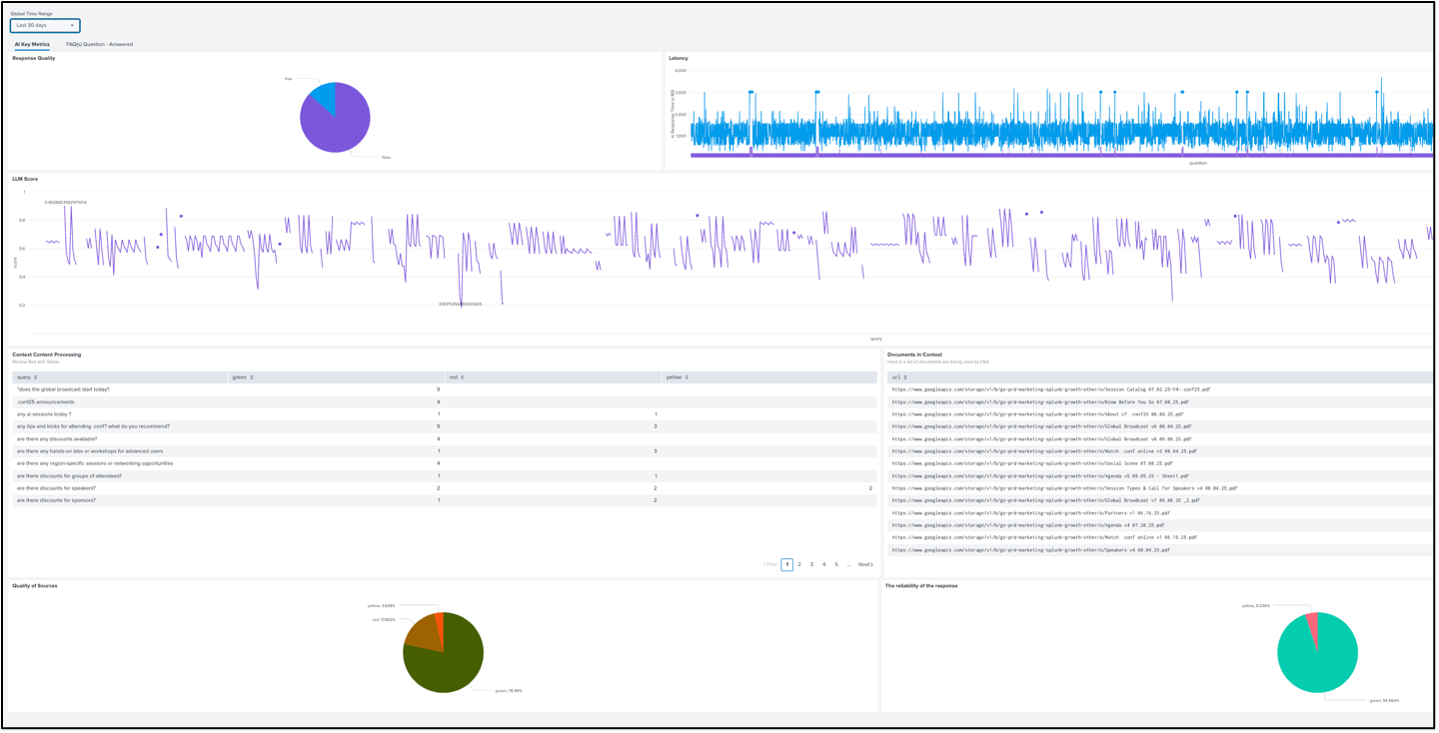Go to the Next page of results
This screenshot has height=733, width=1439.
[865, 564]
